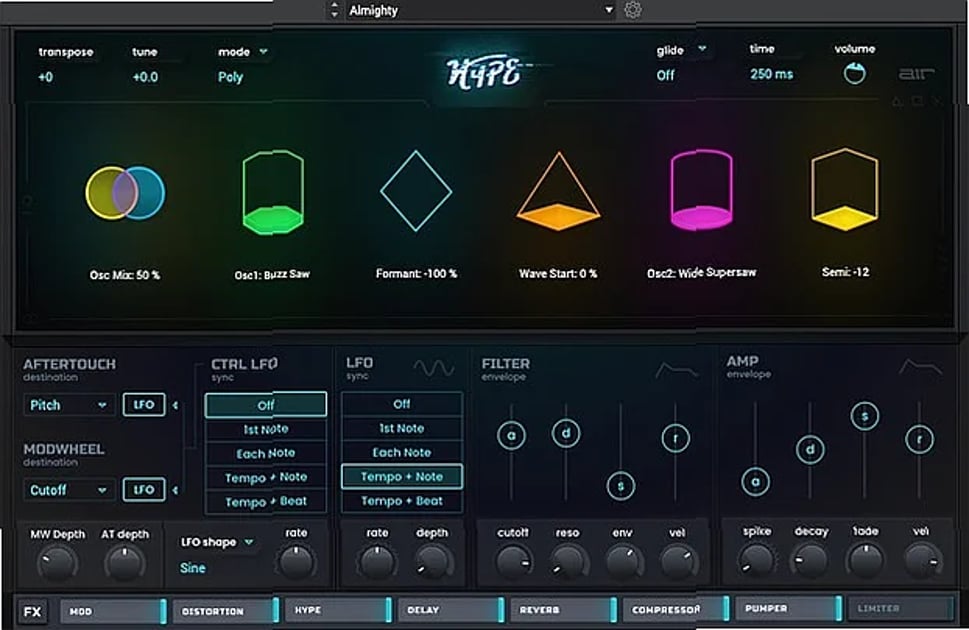This screenshot has height=630, width=969.
Task: Click the FX badge in the bottom-left corner
Action: point(31,610)
